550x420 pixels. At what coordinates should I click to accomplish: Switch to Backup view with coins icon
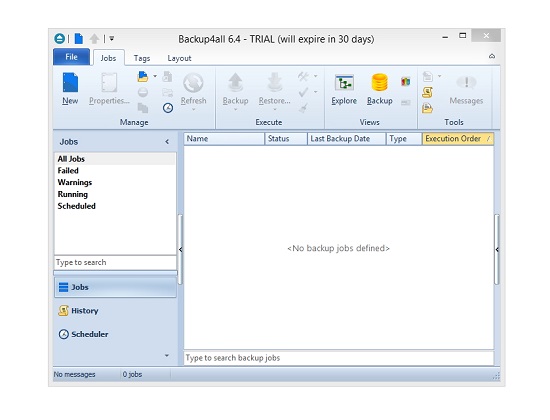click(x=380, y=89)
